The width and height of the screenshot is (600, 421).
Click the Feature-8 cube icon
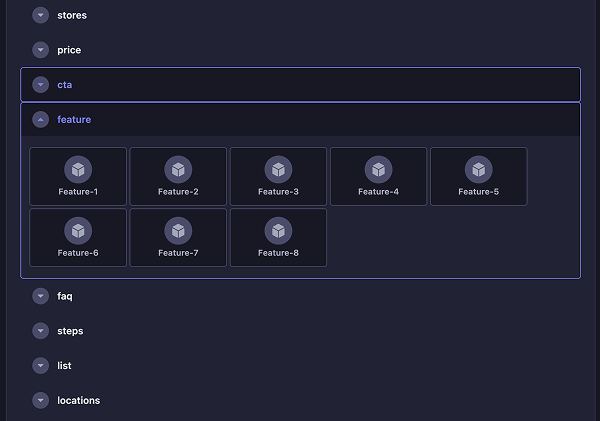[x=278, y=230]
